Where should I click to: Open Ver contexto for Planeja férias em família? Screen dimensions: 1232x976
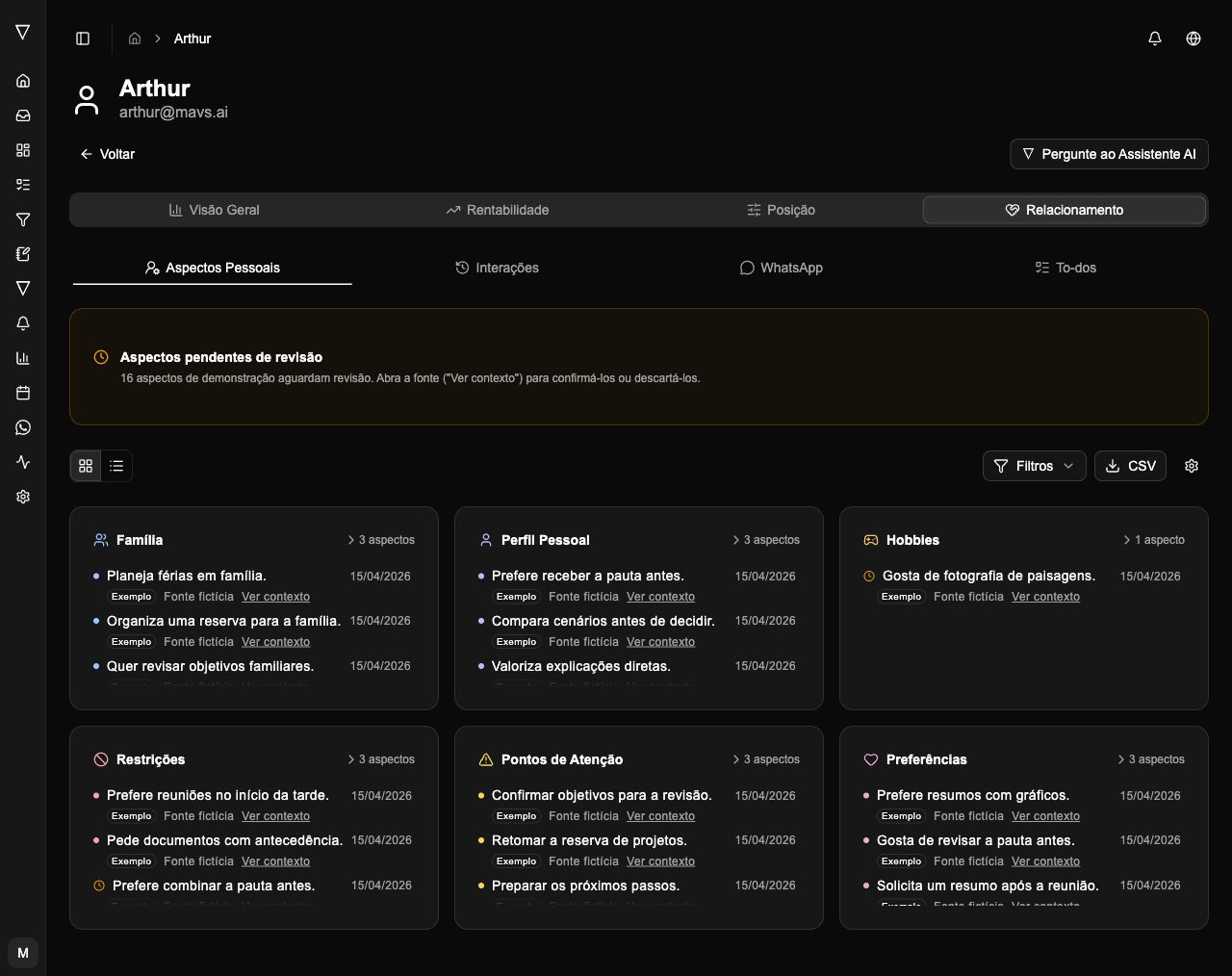(x=275, y=597)
